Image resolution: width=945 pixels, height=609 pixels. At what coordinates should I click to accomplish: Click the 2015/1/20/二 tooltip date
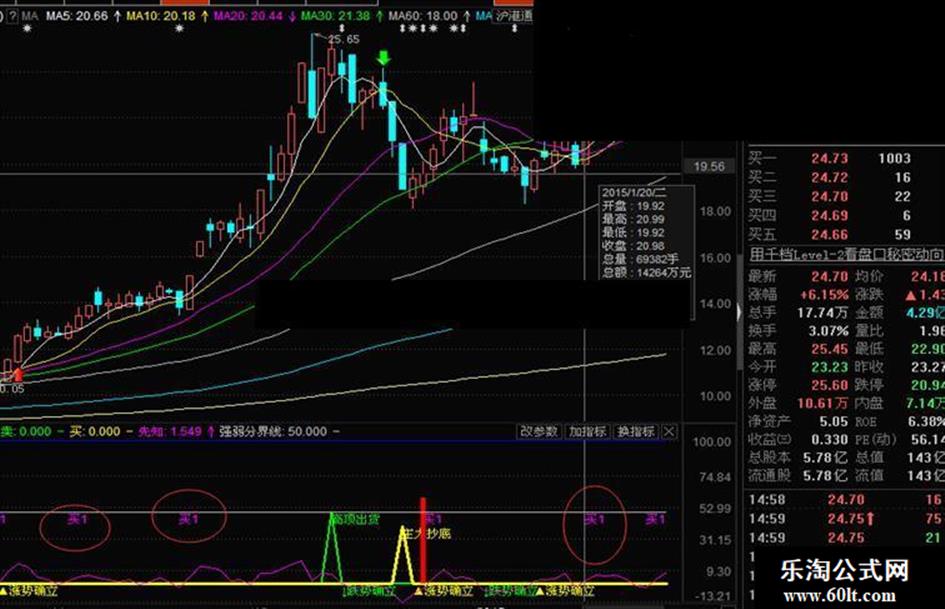click(634, 193)
